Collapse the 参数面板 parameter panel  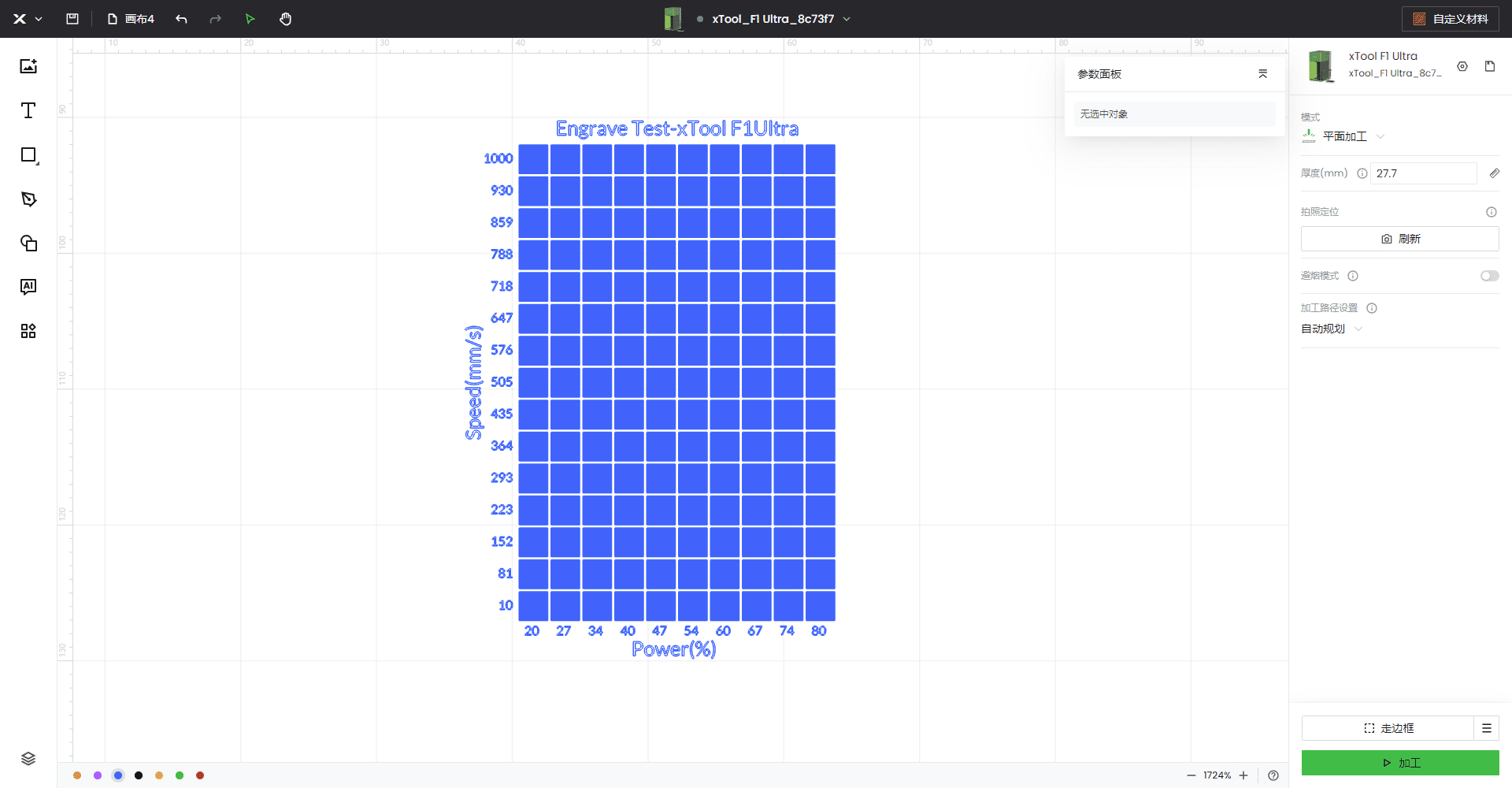tap(1262, 74)
